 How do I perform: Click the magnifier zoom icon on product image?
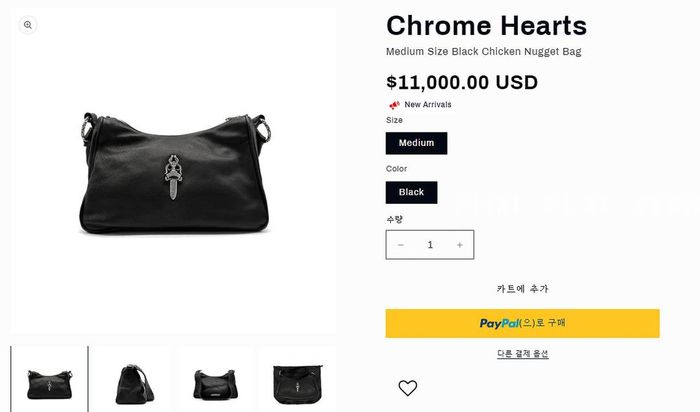click(28, 25)
